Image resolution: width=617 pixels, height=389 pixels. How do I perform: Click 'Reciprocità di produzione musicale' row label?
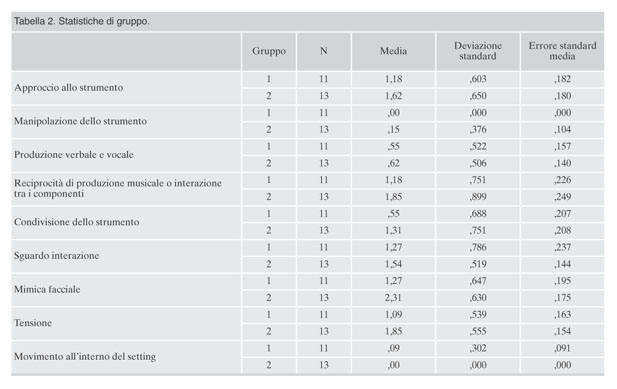click(118, 188)
